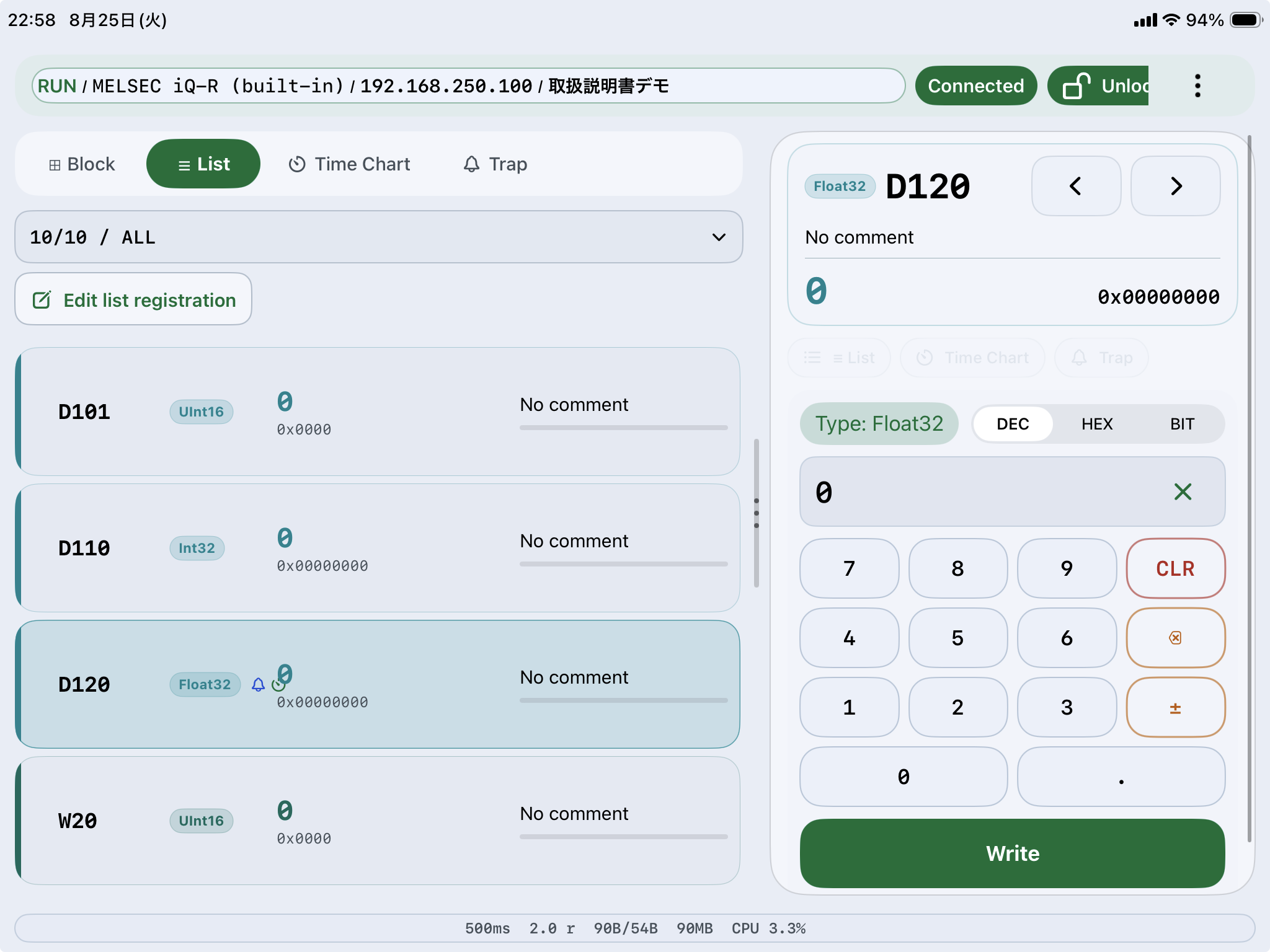Clear the numeric input with the X icon

[1183, 492]
